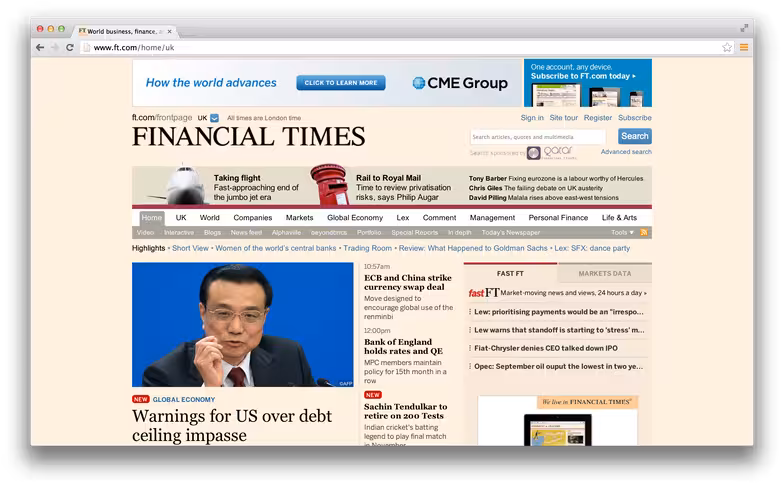Click the Short View highlight link

click(190, 248)
